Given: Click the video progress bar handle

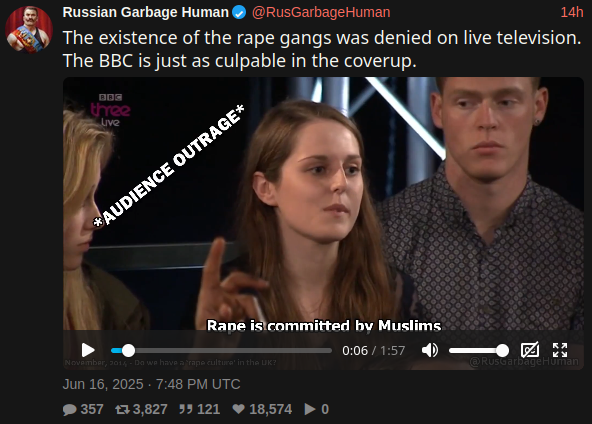Looking at the screenshot, I should click(128, 350).
